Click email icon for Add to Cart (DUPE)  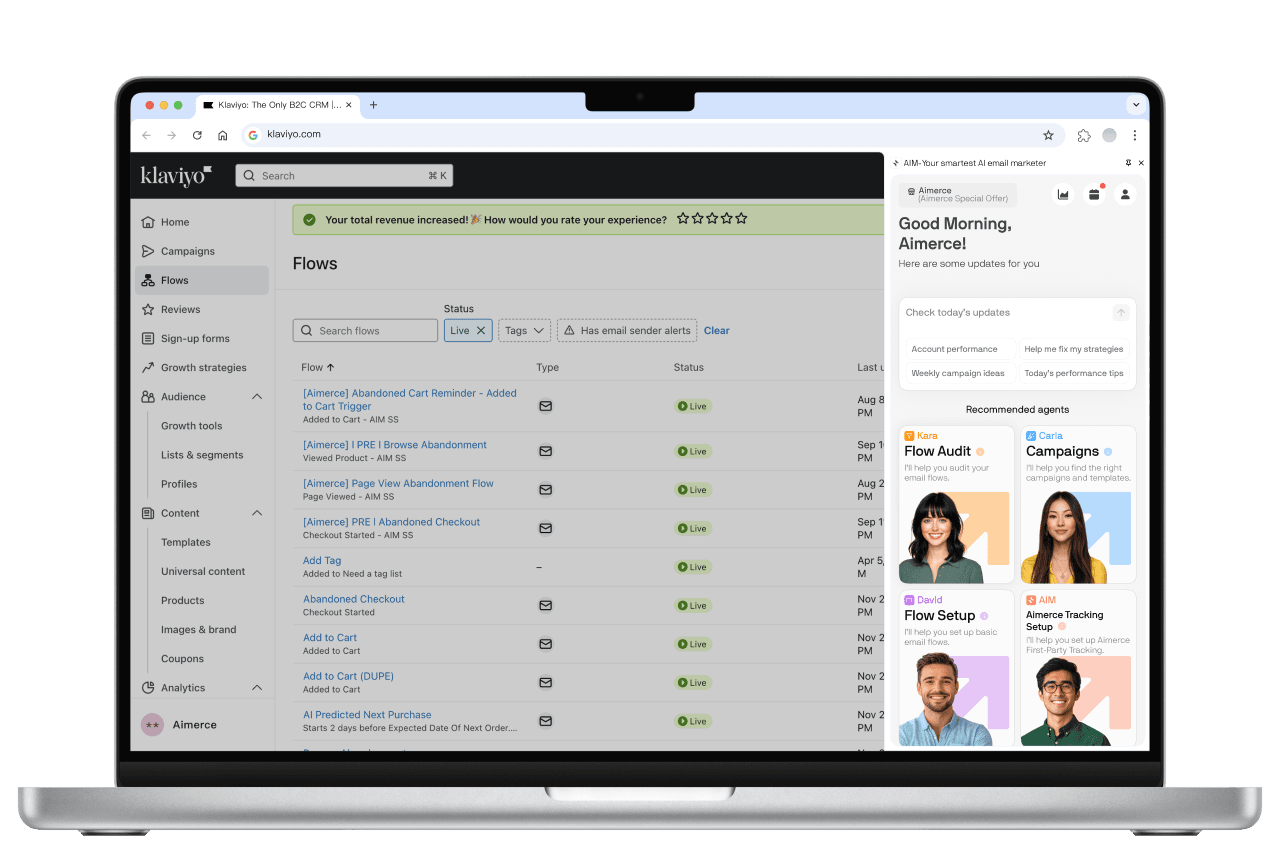(x=546, y=682)
